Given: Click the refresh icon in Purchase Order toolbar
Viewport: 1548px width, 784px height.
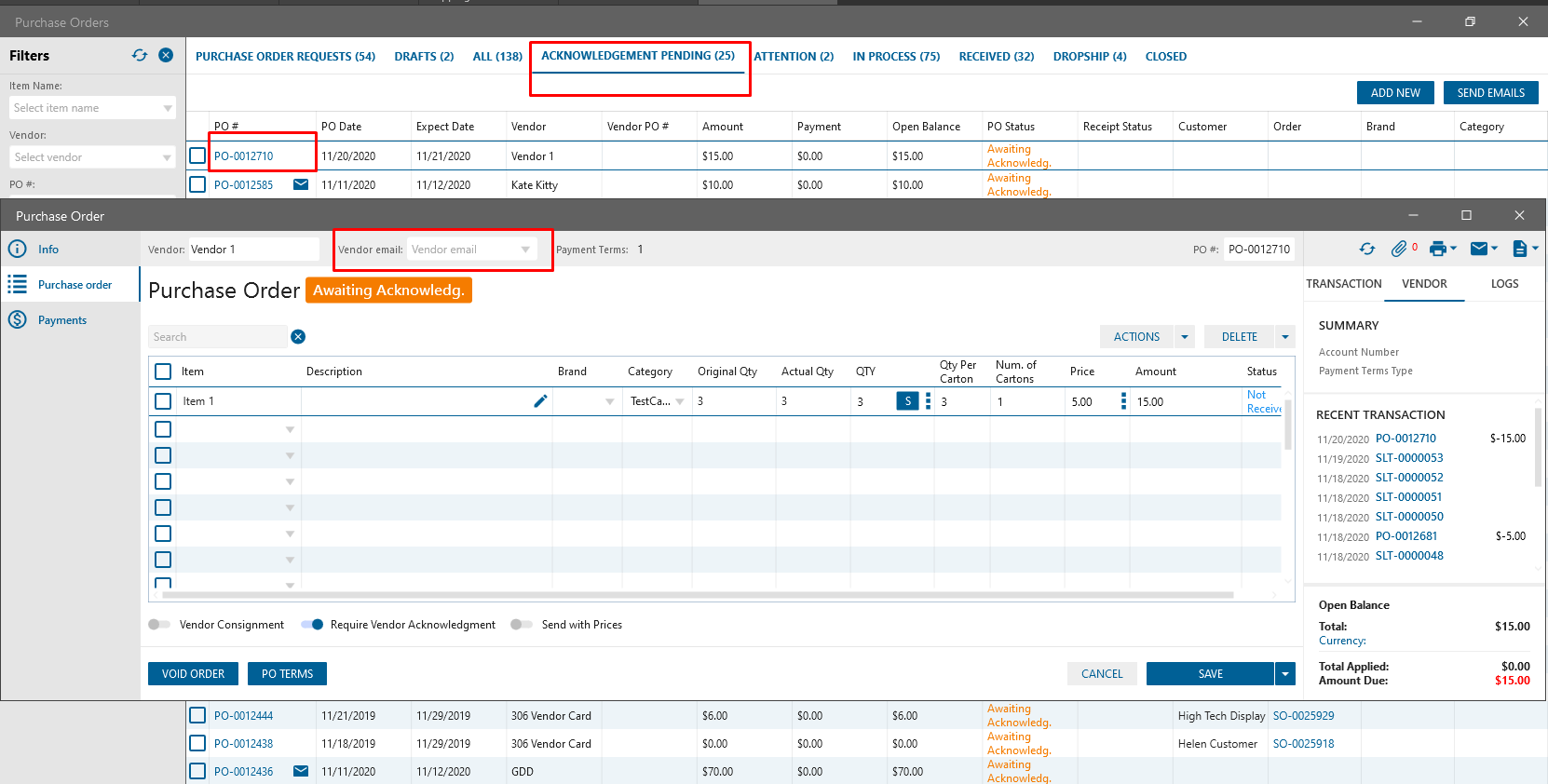Looking at the screenshot, I should 1366,249.
